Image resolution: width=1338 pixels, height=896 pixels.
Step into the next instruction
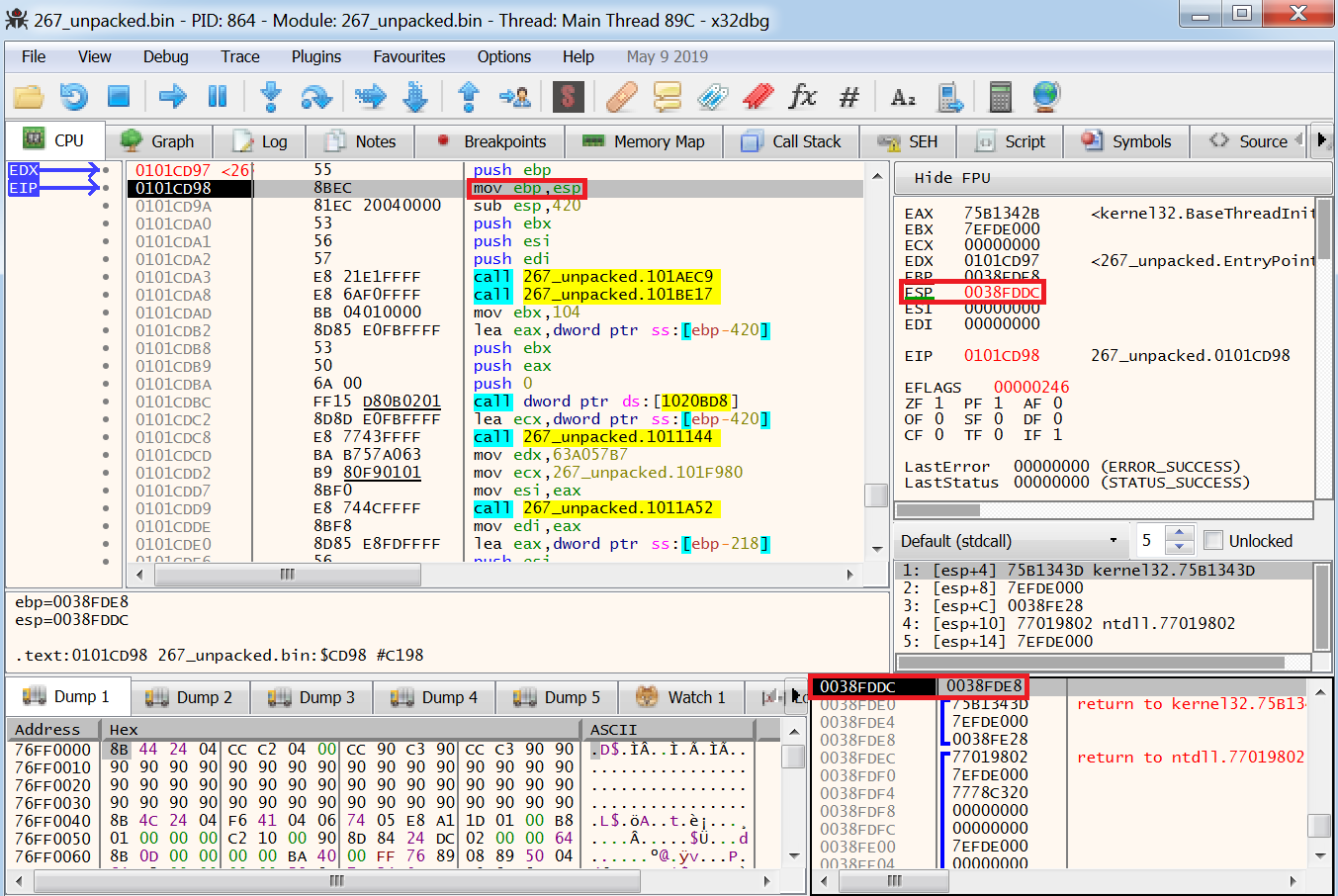click(x=270, y=96)
